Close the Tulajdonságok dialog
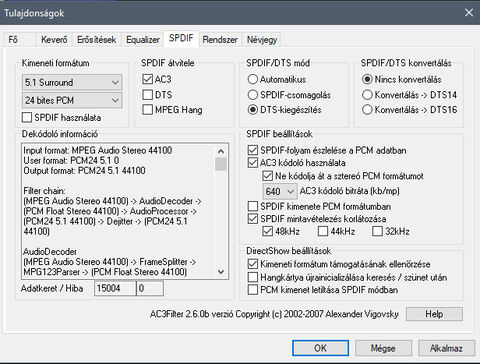The width and height of the screenshot is (480, 364). click(469, 13)
